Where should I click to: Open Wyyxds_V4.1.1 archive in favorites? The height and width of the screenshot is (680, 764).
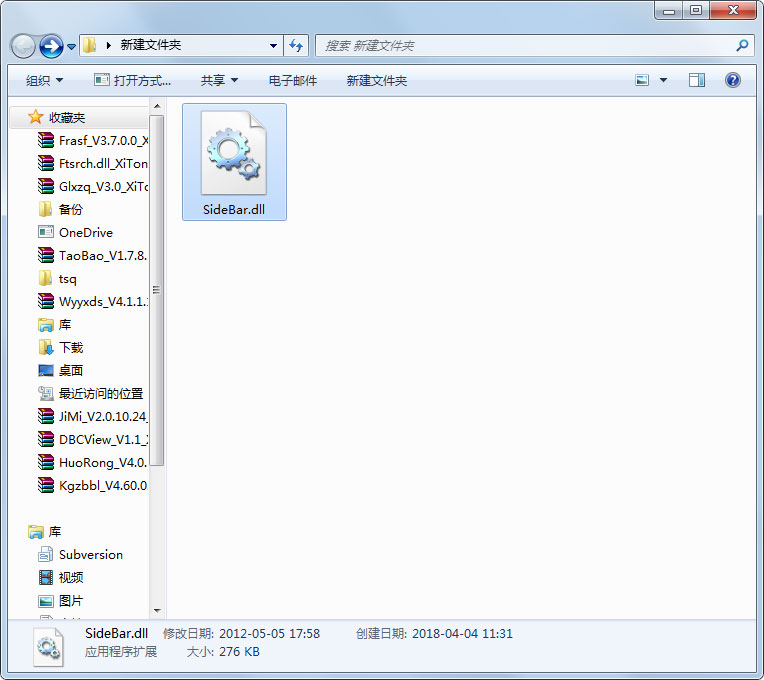93,302
